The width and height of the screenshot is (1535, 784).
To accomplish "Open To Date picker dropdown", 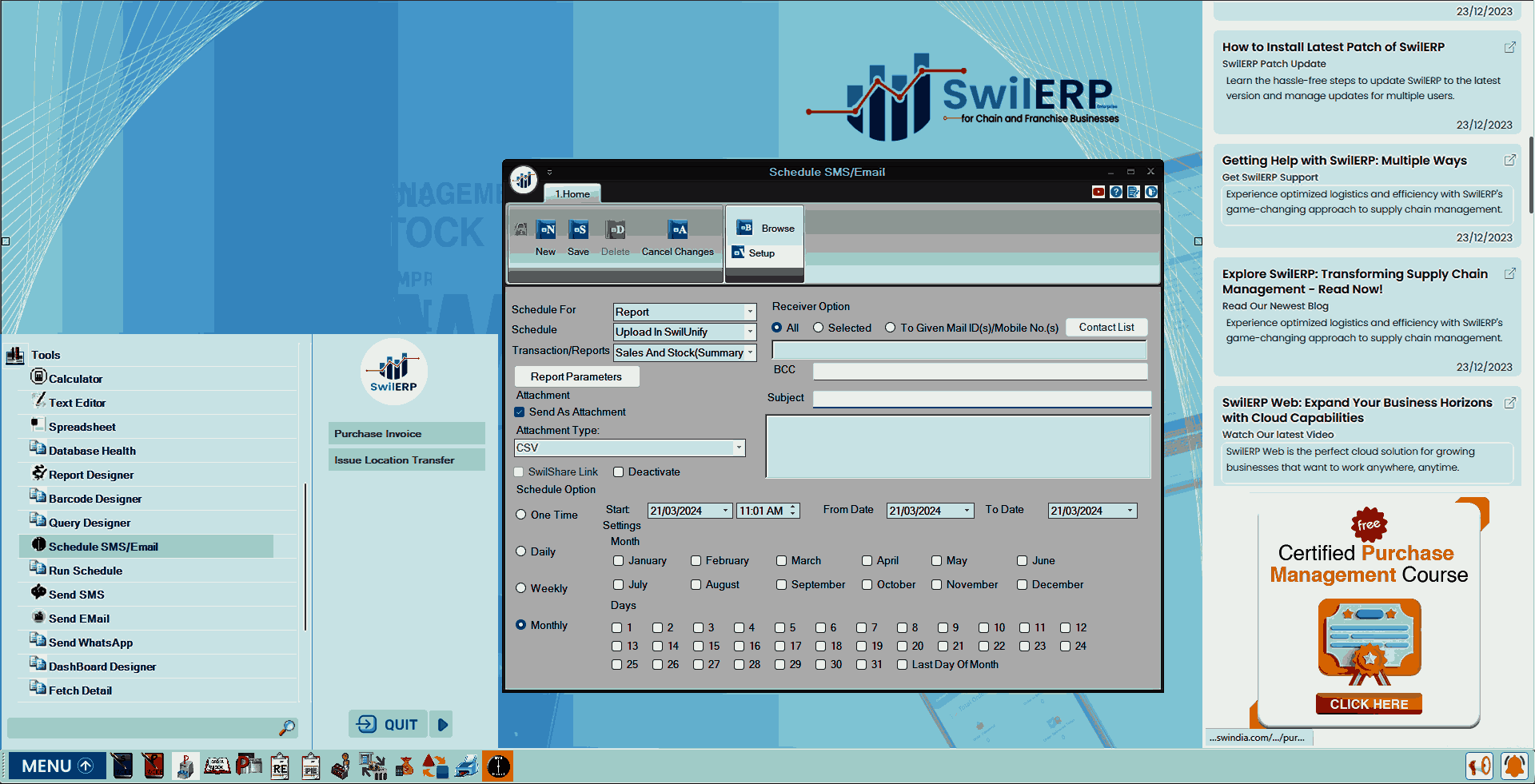I will [1130, 511].
